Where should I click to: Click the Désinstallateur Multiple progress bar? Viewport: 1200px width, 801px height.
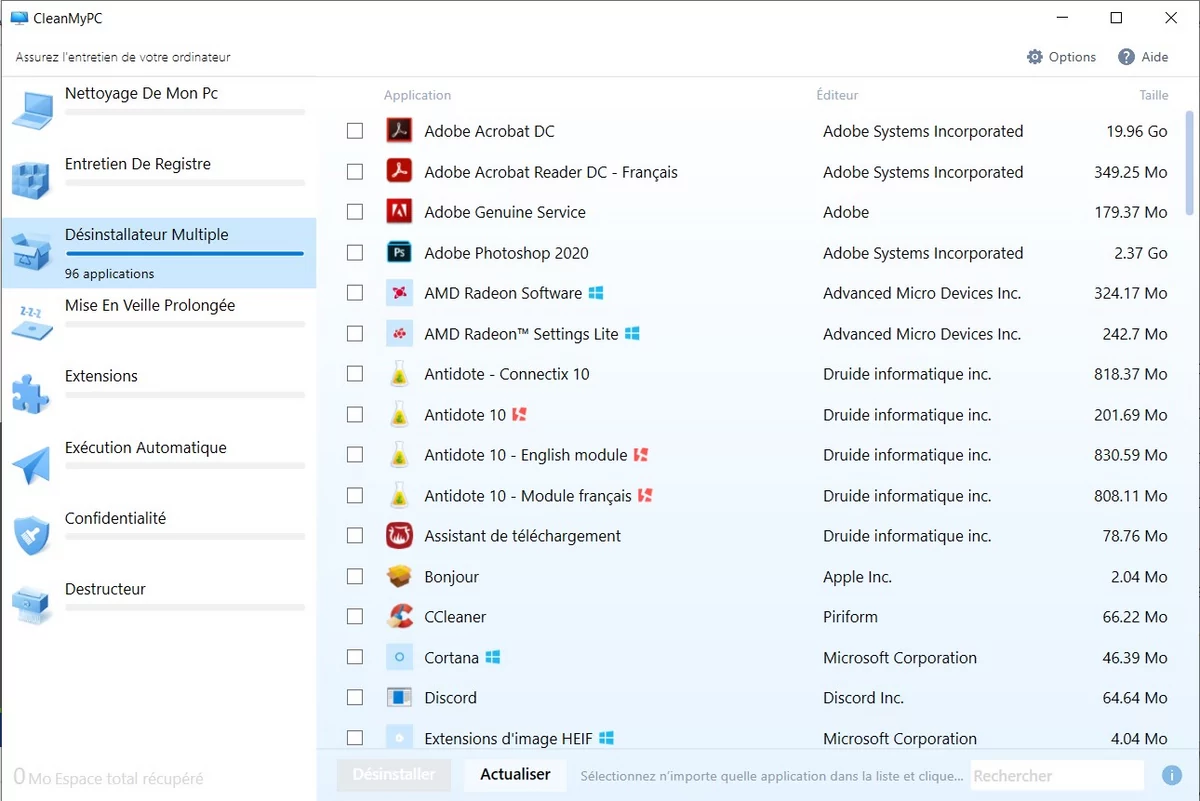[185, 254]
